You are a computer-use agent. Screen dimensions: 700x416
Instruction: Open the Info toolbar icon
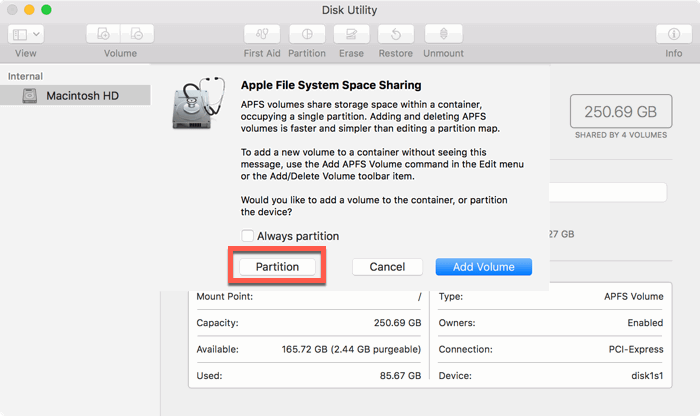673,34
